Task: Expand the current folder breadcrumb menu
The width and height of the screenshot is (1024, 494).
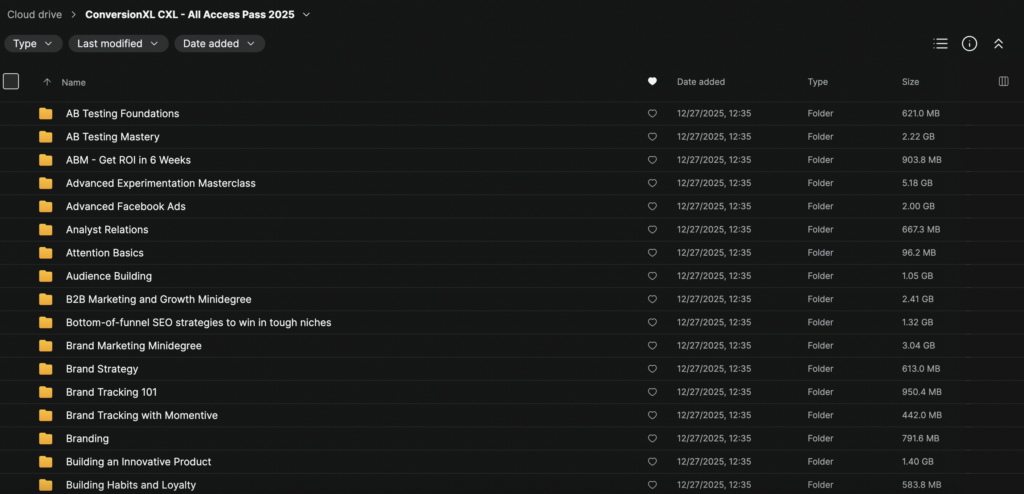Action: click(x=307, y=14)
